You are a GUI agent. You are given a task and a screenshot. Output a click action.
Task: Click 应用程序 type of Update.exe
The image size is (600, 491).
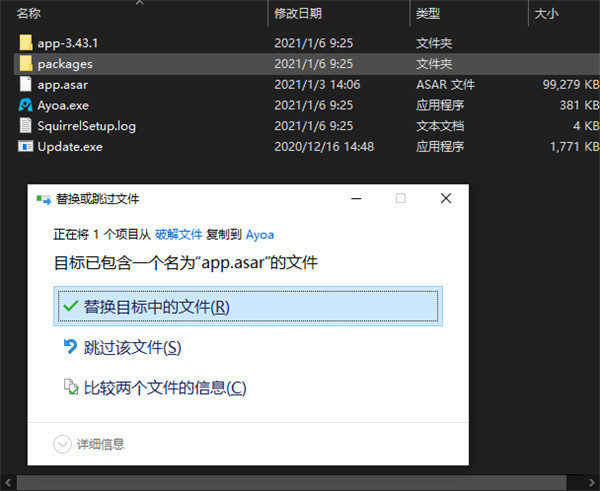pos(440,147)
